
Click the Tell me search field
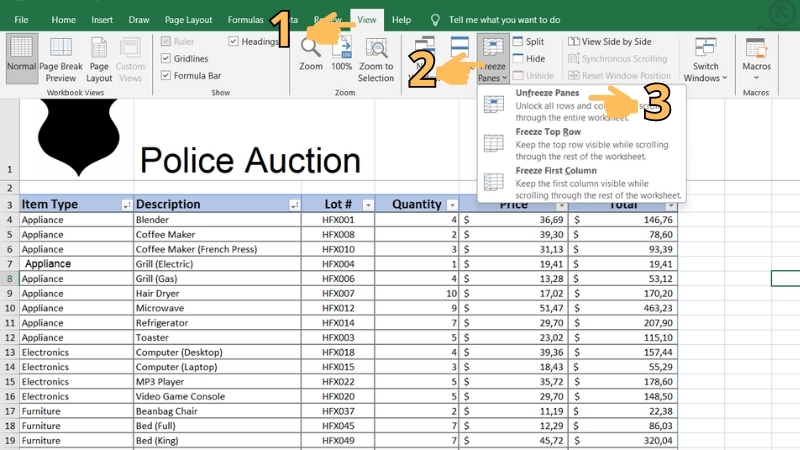click(x=504, y=20)
